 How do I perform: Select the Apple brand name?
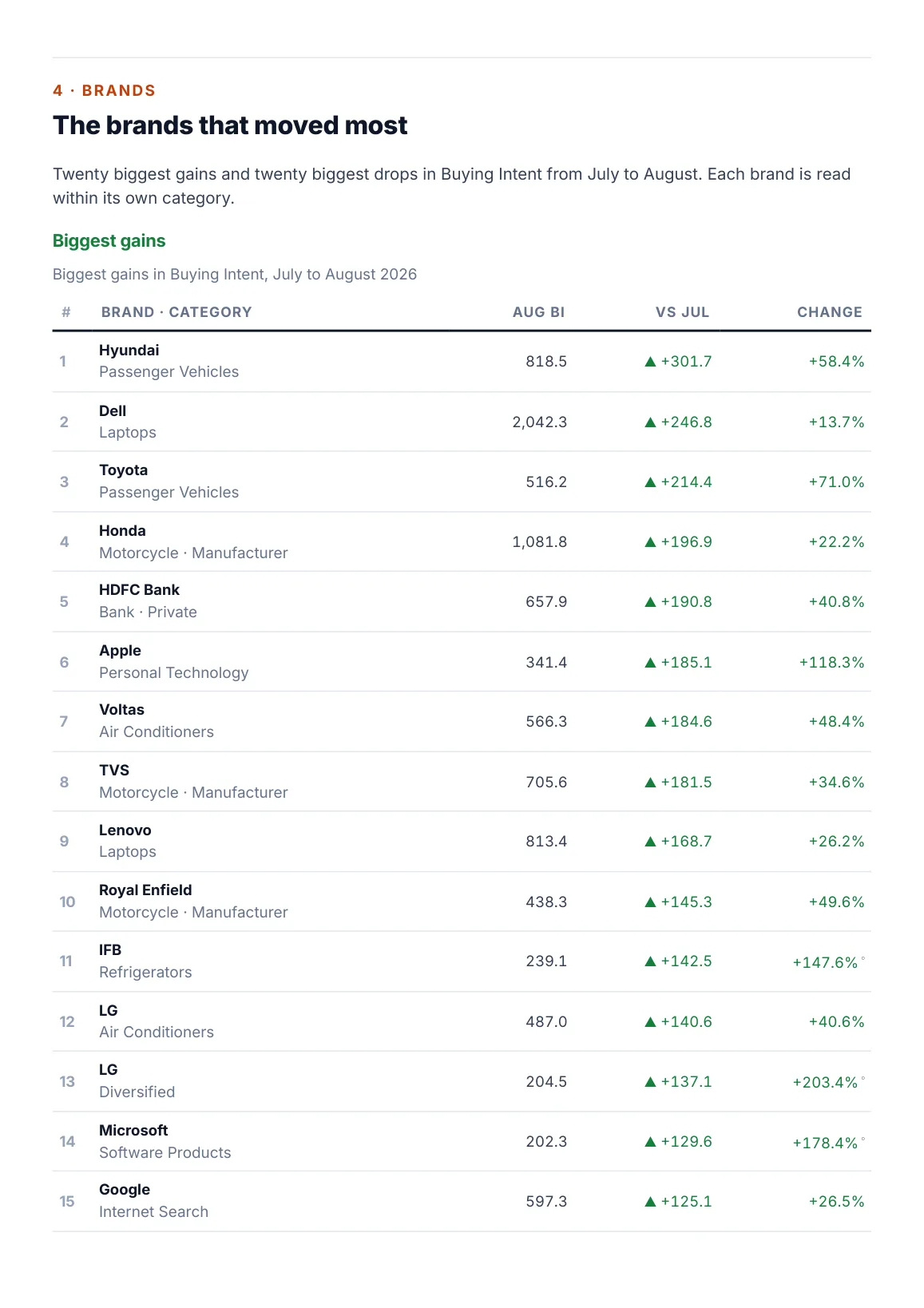(x=120, y=651)
